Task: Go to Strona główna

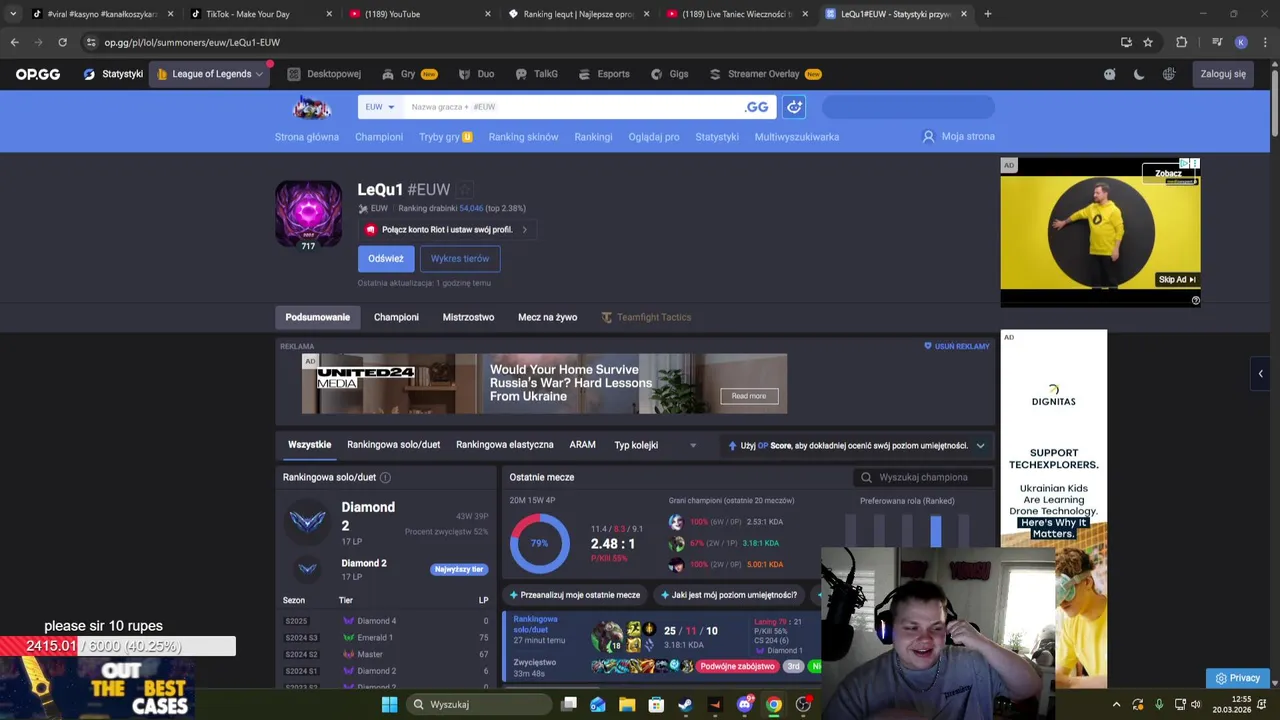Action: (x=307, y=137)
